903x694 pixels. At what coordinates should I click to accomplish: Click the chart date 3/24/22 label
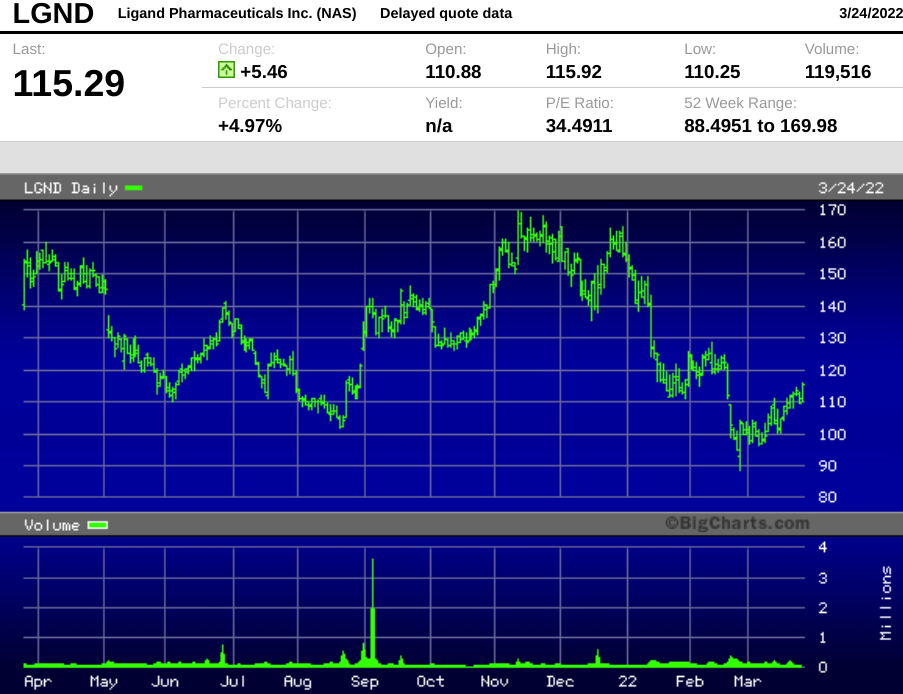[x=851, y=188]
